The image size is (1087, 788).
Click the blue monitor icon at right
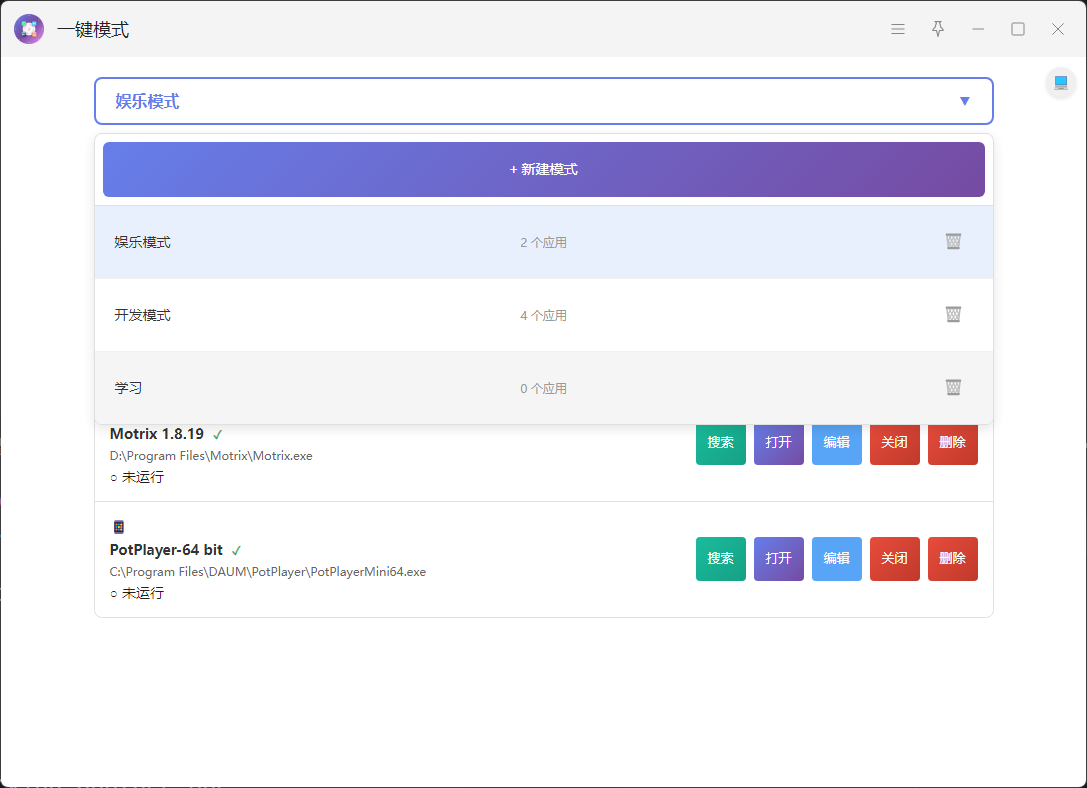click(x=1060, y=83)
